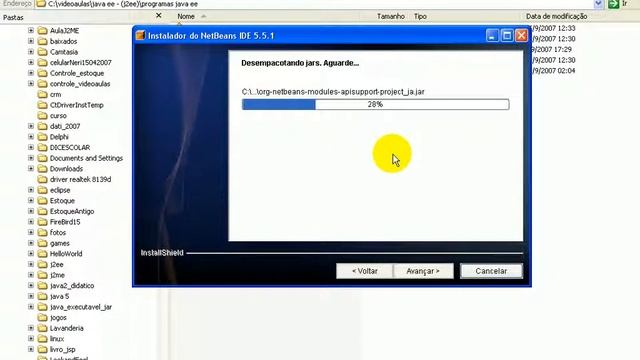The height and width of the screenshot is (360, 640).
Task: Expand the FireBird15 folder node
Action: coord(31,222)
